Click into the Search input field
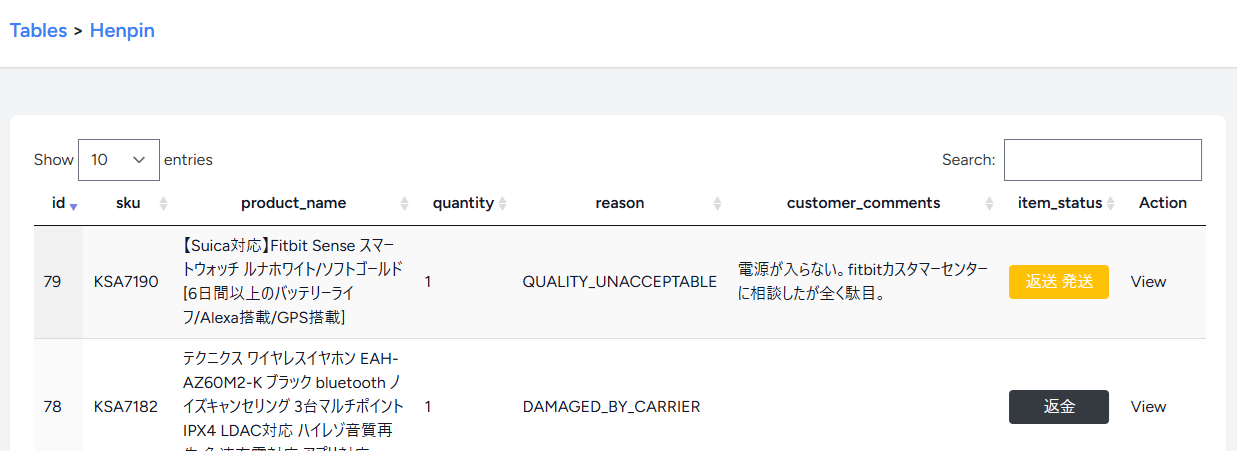Image resolution: width=1237 pixels, height=451 pixels. 1102,160
